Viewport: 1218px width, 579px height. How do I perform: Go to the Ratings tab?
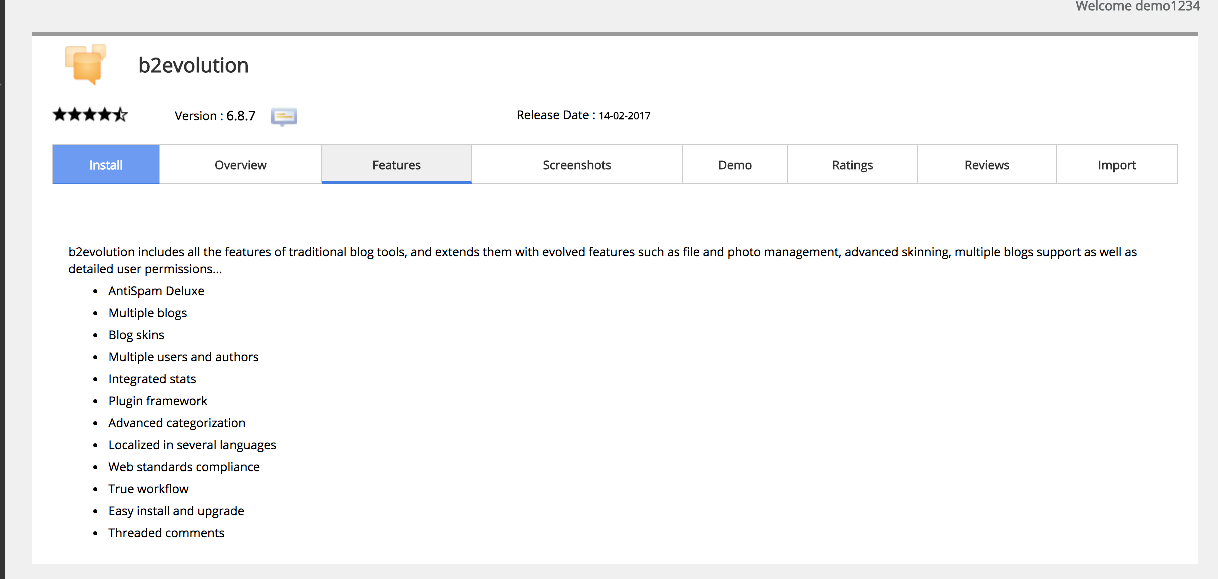pyautogui.click(x=853, y=165)
